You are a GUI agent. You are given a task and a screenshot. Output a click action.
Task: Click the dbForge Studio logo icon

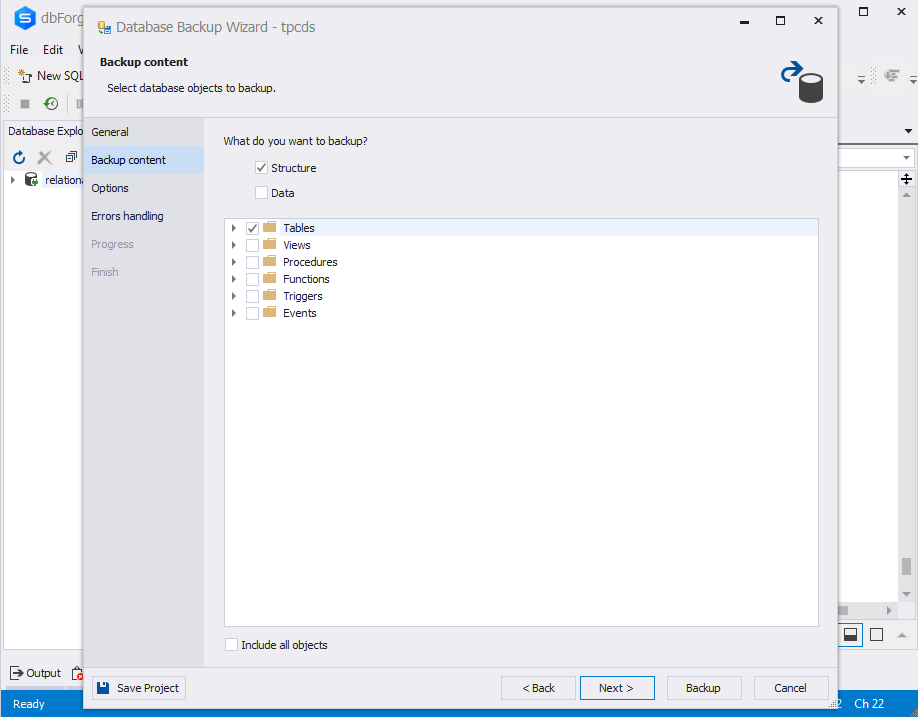coord(25,18)
